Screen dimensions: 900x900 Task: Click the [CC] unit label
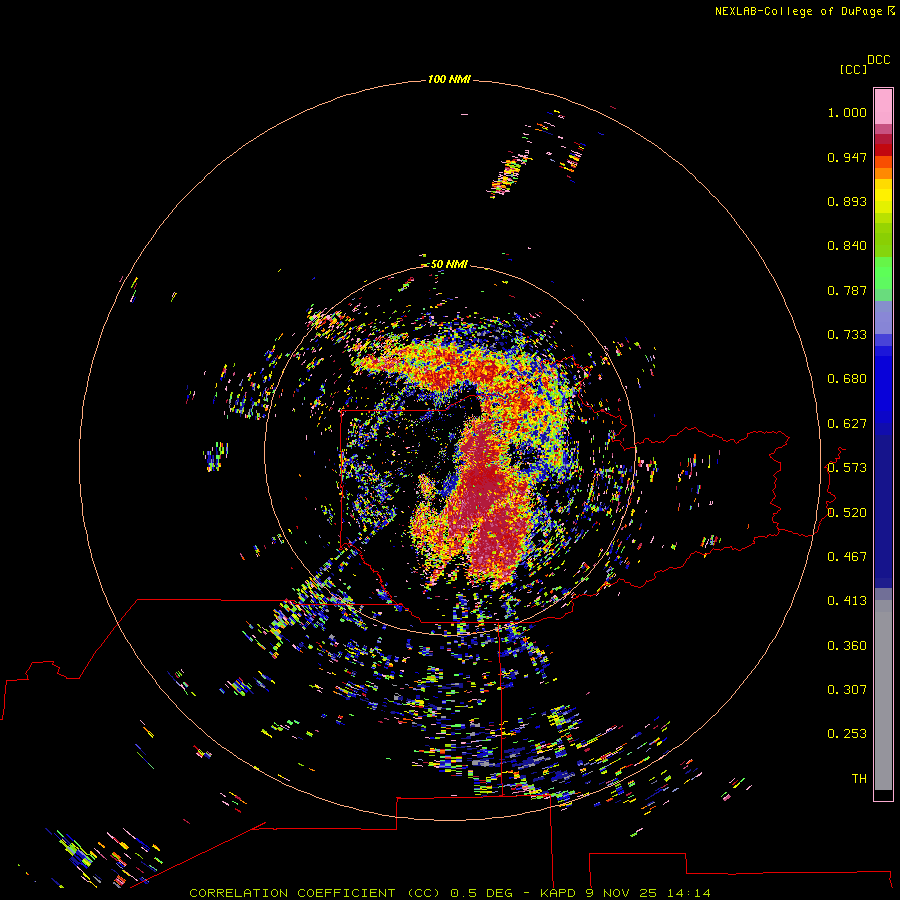[x=854, y=69]
